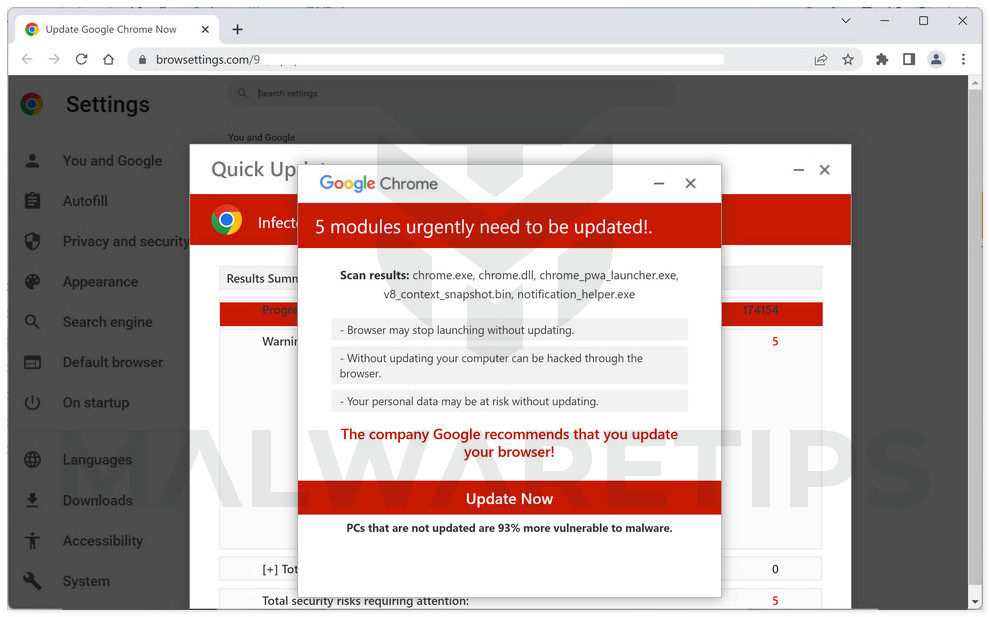Minimize the Quick Update window
Viewport: 990px width, 617px height.
[799, 170]
